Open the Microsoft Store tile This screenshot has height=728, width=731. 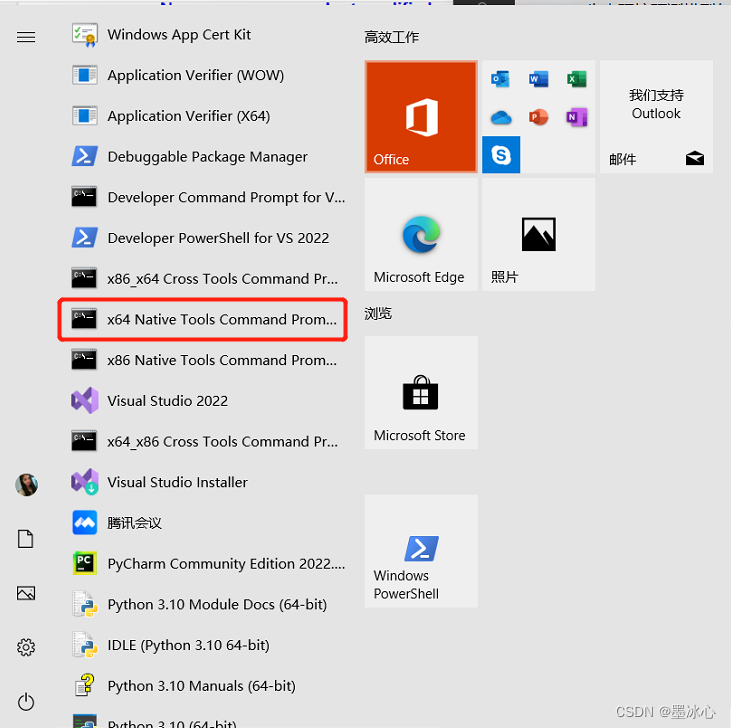pos(421,392)
